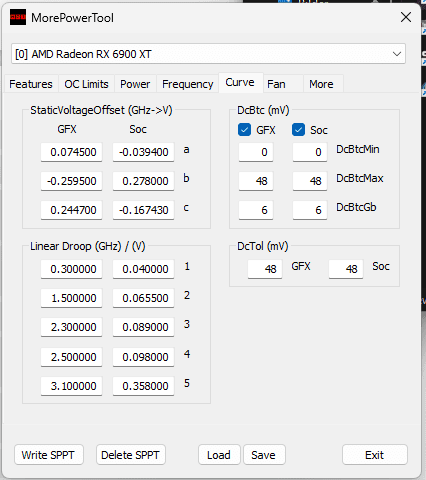Load a saved profile with Load button
Viewport: 426px width, 480px height.
pos(219,455)
